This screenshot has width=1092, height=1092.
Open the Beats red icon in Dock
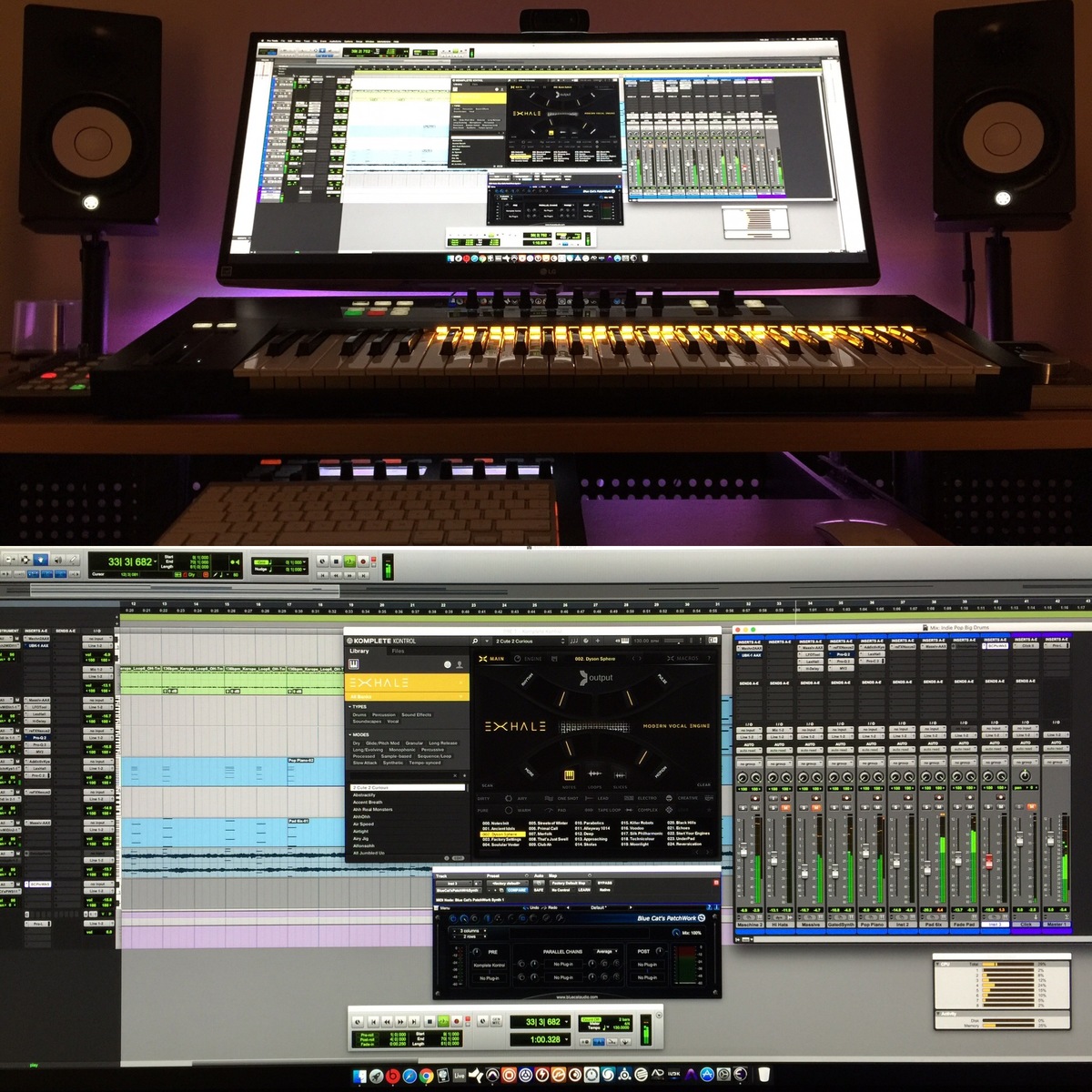[393, 1076]
